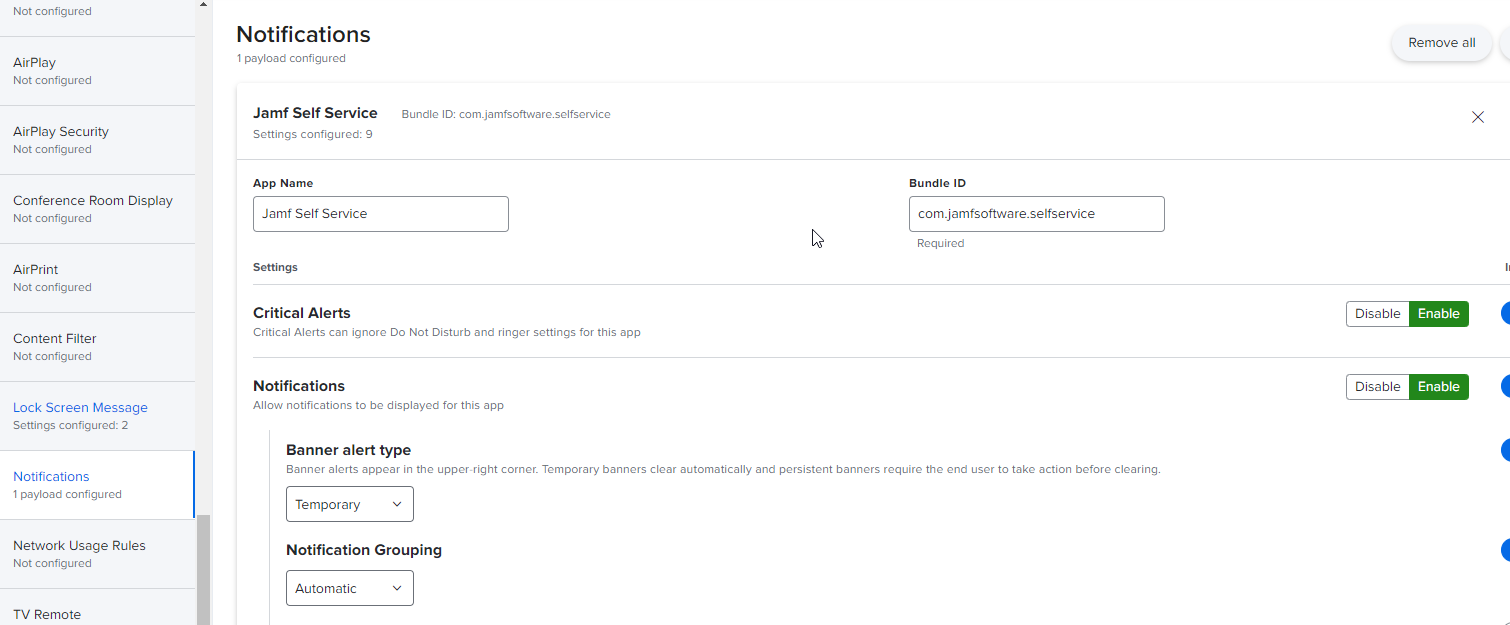1510x625 pixels.
Task: Toggle the blue switch beside Critical Alerts
Action: [x=1505, y=313]
